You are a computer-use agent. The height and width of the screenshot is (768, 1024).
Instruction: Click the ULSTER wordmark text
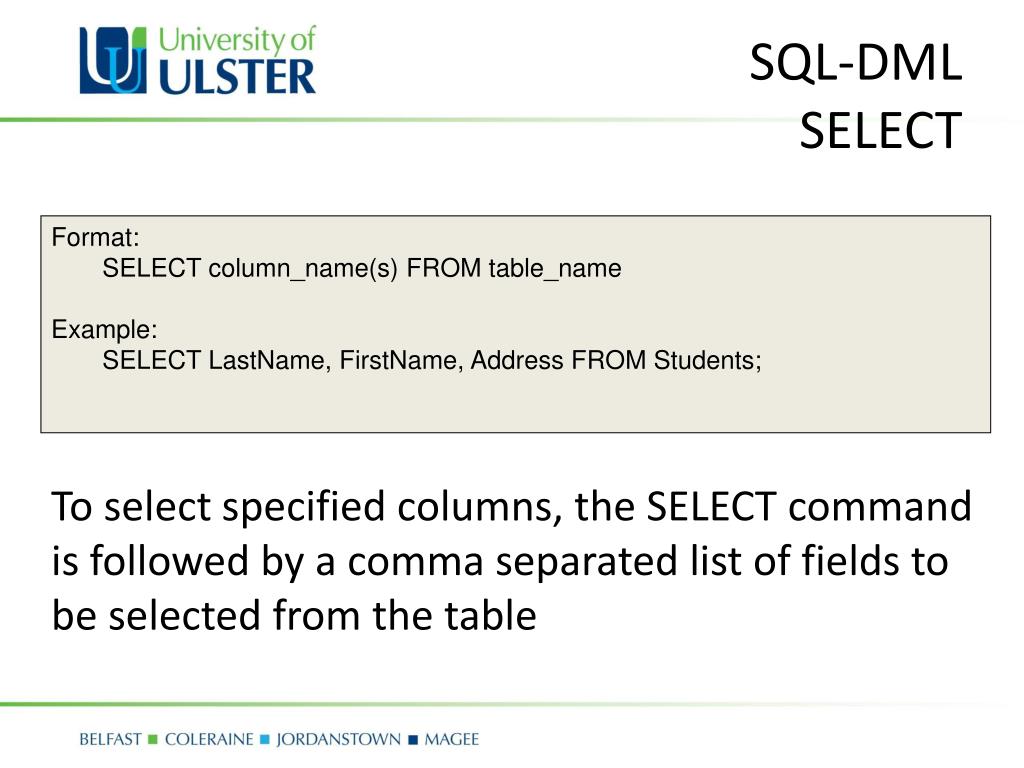click(237, 77)
